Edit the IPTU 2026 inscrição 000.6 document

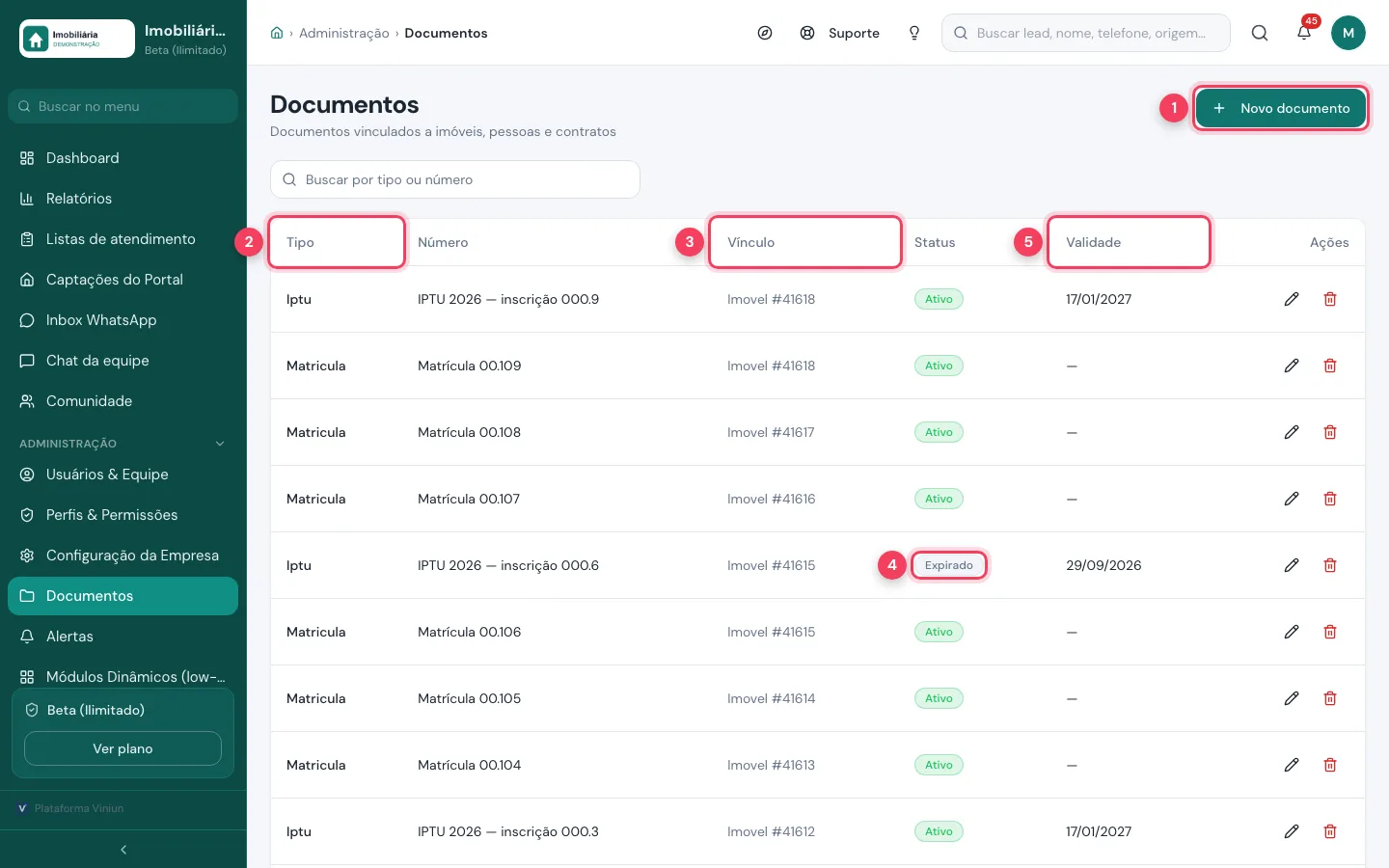1292,565
